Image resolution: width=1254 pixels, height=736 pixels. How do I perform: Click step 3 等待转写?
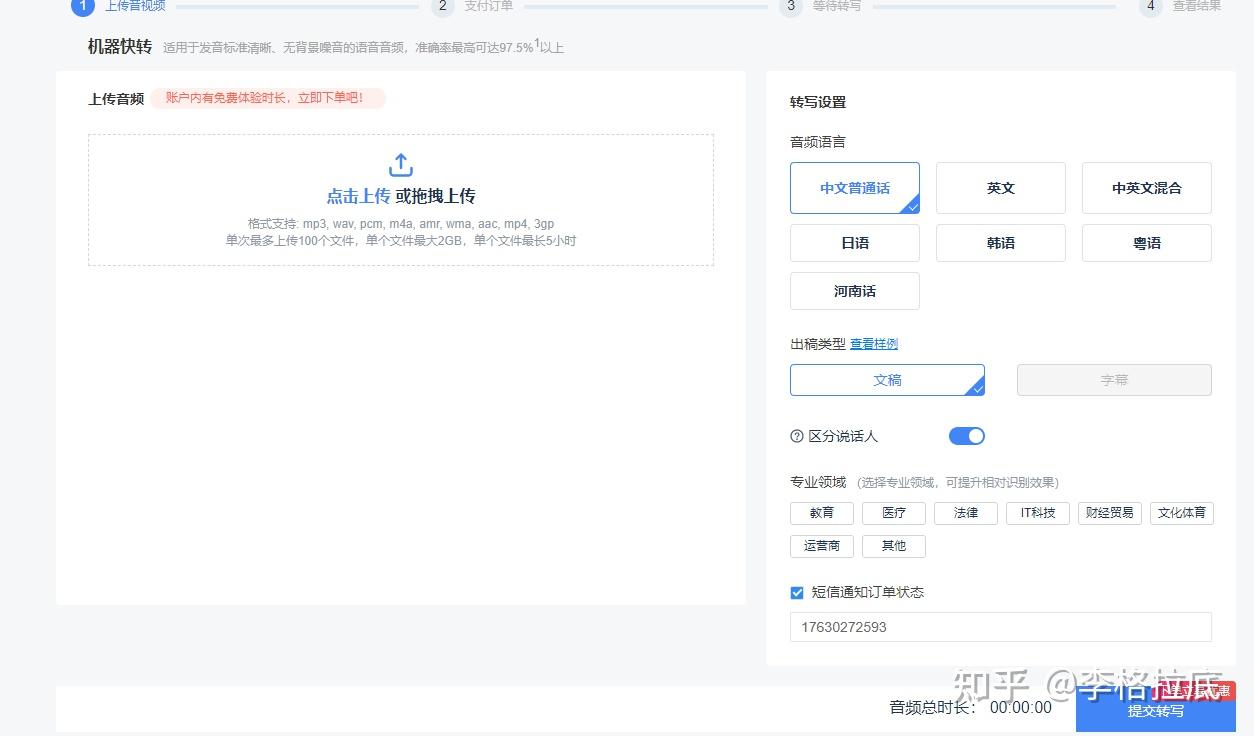(x=821, y=6)
